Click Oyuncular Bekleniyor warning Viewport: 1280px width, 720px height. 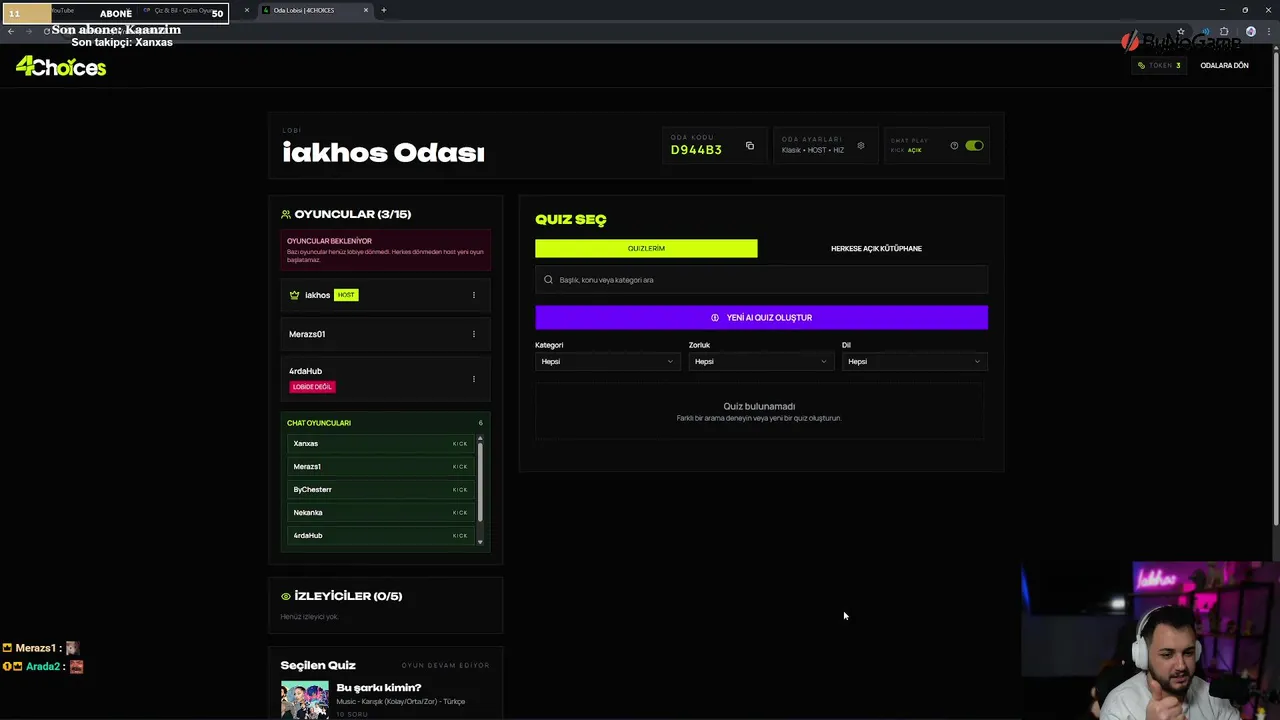(385, 250)
